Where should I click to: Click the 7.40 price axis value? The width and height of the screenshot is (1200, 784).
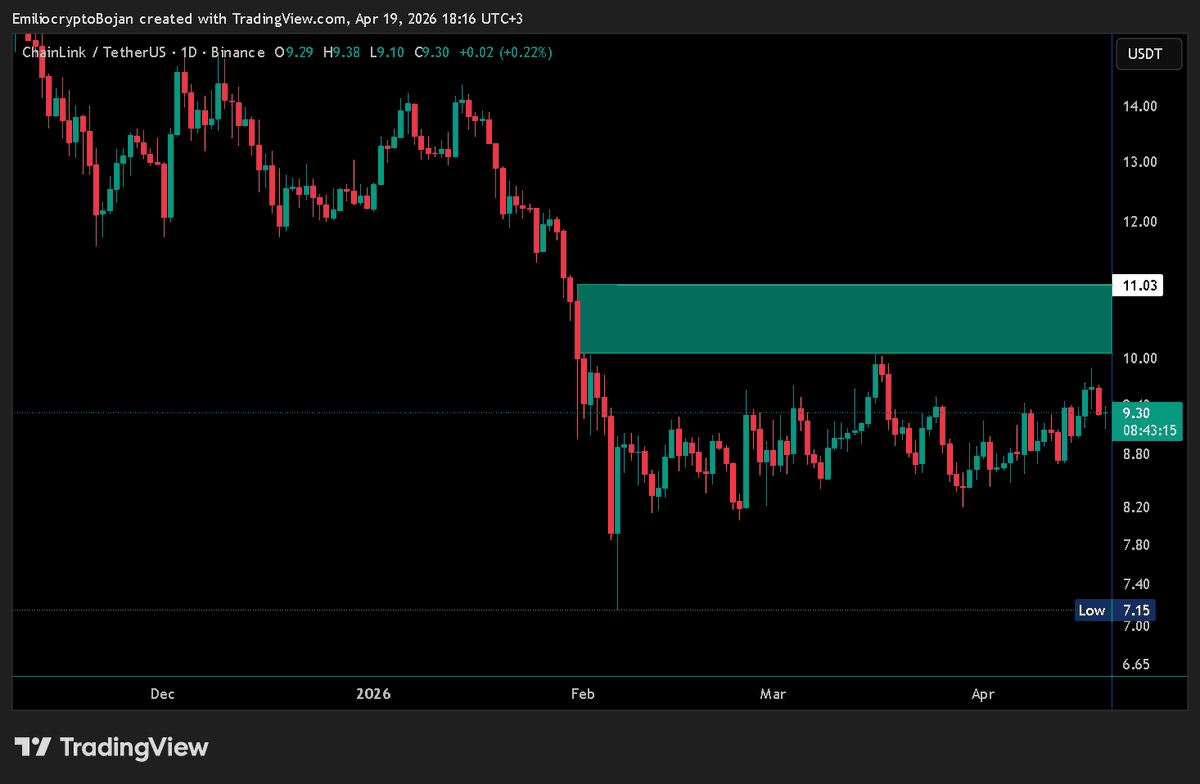[x=1136, y=585]
